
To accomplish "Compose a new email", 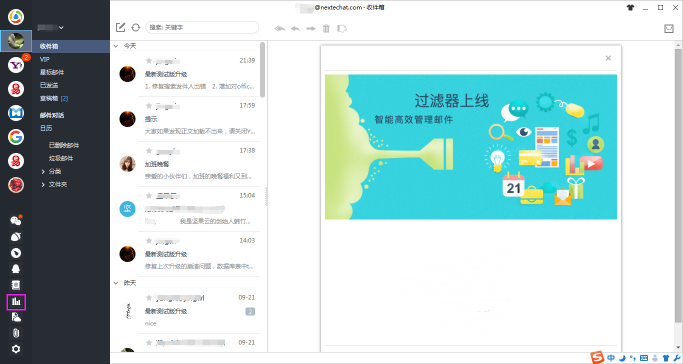I will coord(120,27).
